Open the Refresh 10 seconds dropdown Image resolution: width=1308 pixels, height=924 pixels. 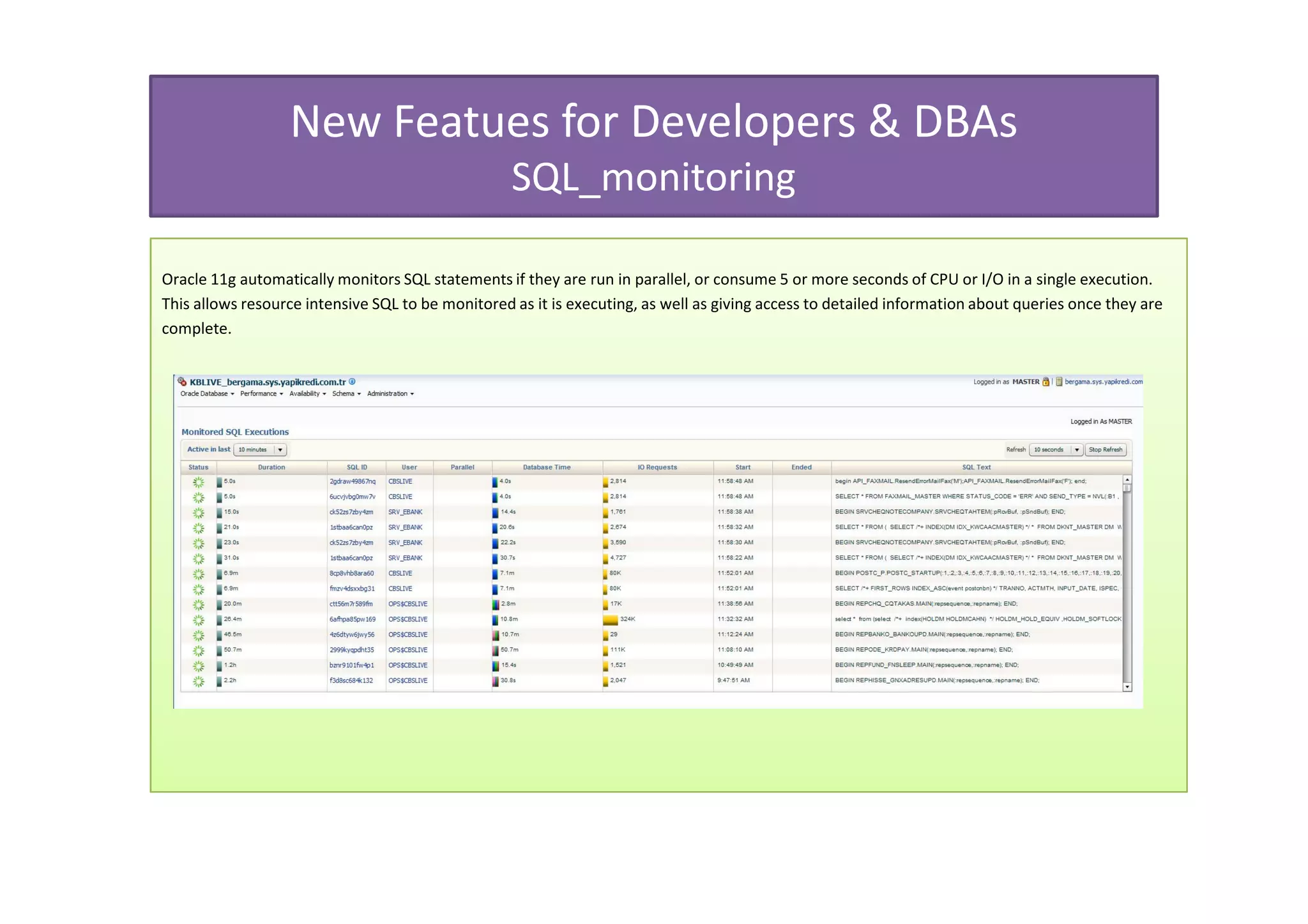[1076, 450]
